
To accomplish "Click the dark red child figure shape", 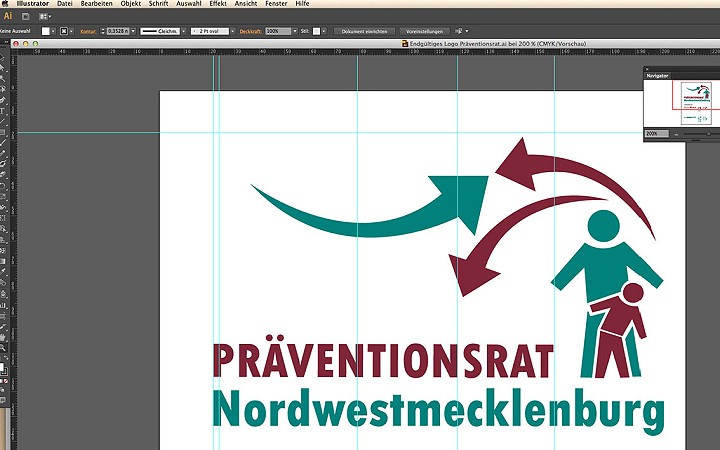I will click(x=618, y=332).
